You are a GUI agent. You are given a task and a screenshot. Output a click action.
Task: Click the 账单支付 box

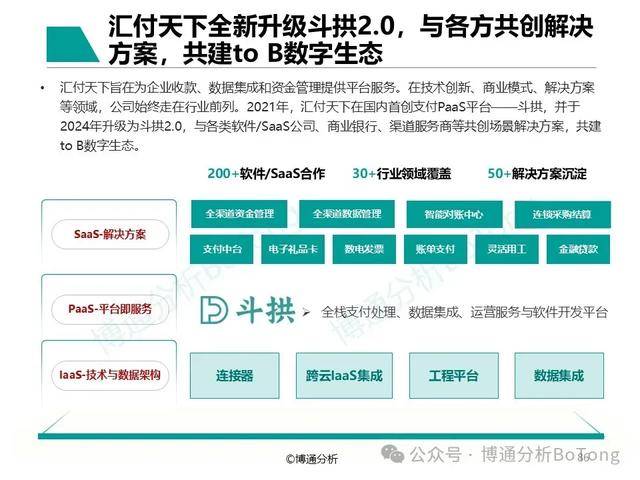436,249
